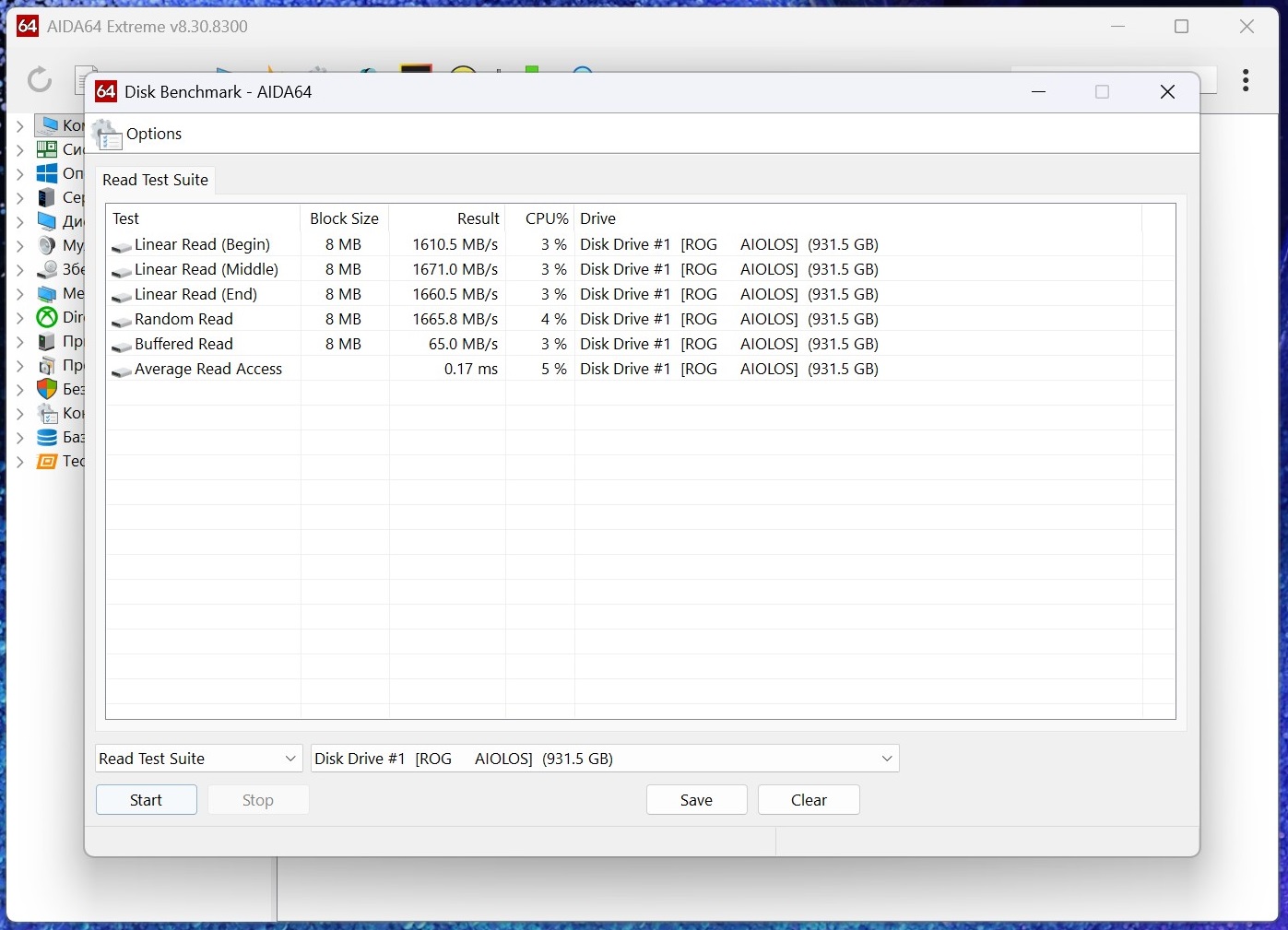Click the Windows logo icon in the tree

47,173
